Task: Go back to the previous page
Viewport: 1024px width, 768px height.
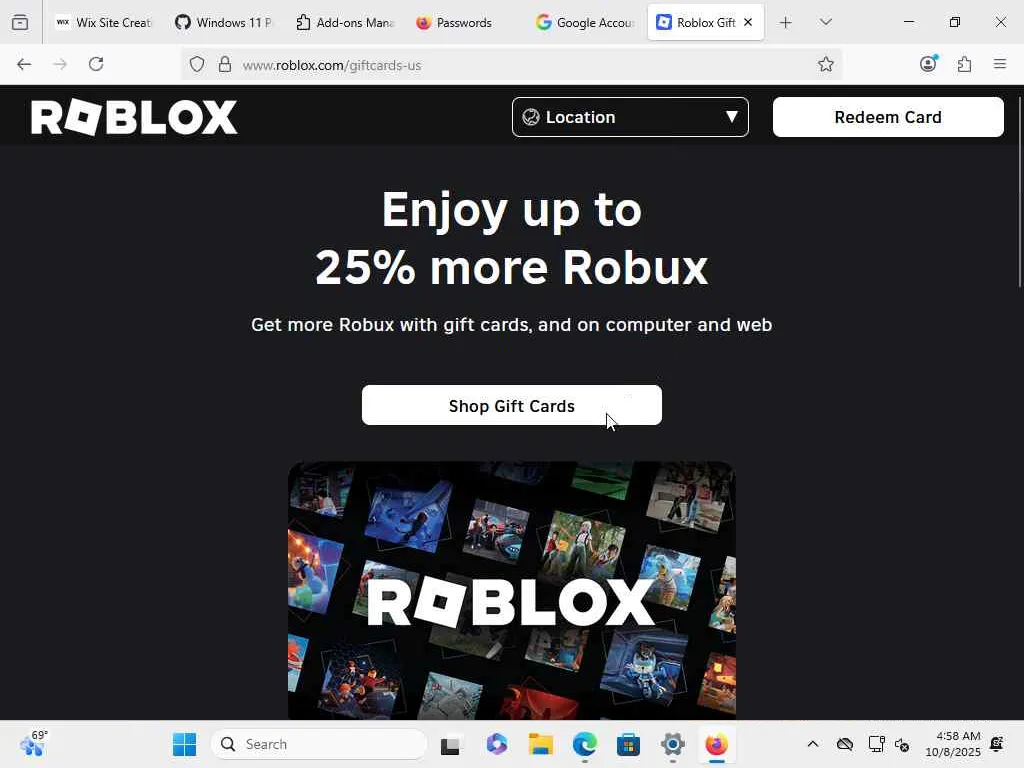Action: (x=24, y=64)
